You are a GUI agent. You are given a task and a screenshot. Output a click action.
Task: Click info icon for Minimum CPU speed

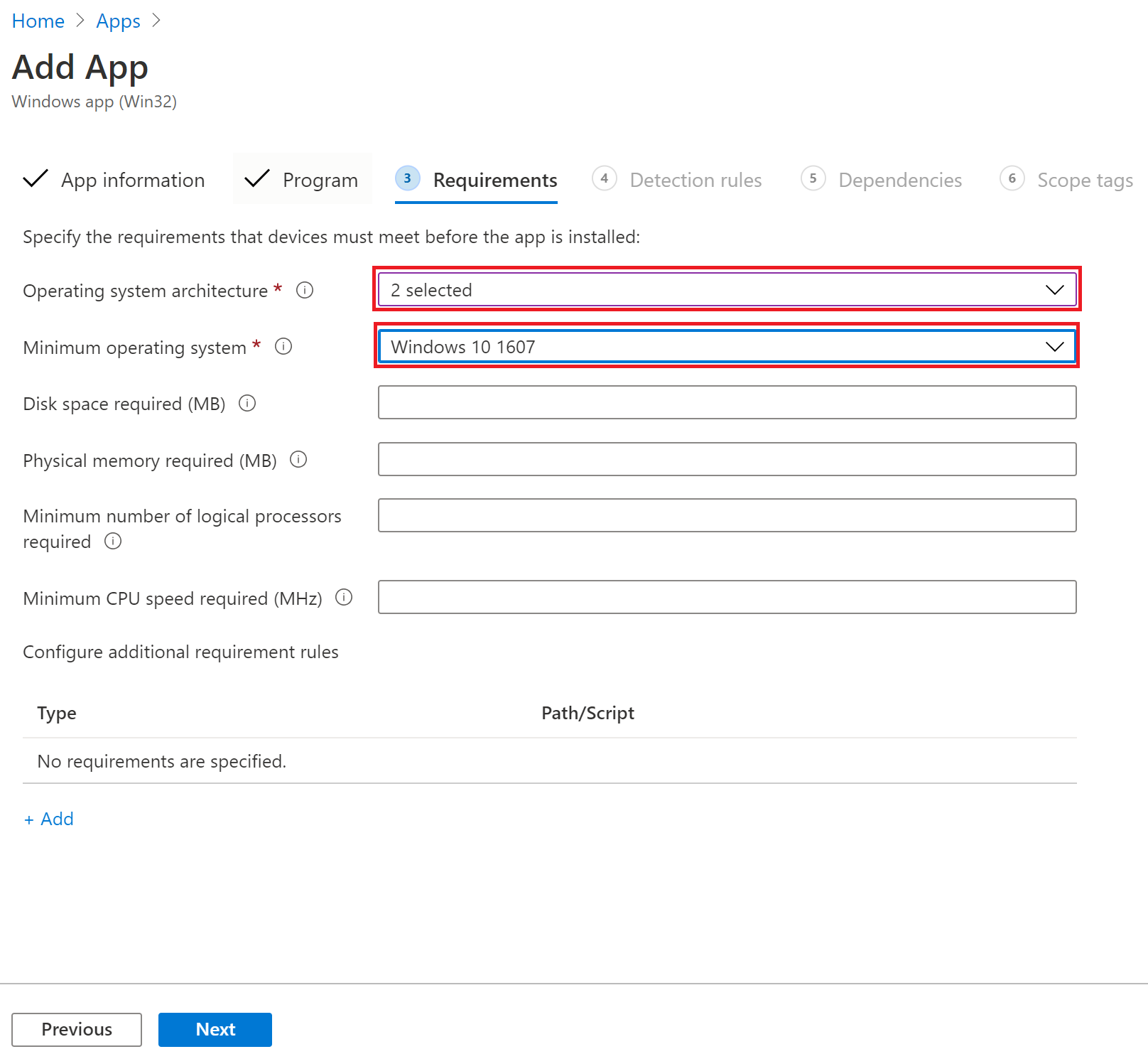pos(344,597)
